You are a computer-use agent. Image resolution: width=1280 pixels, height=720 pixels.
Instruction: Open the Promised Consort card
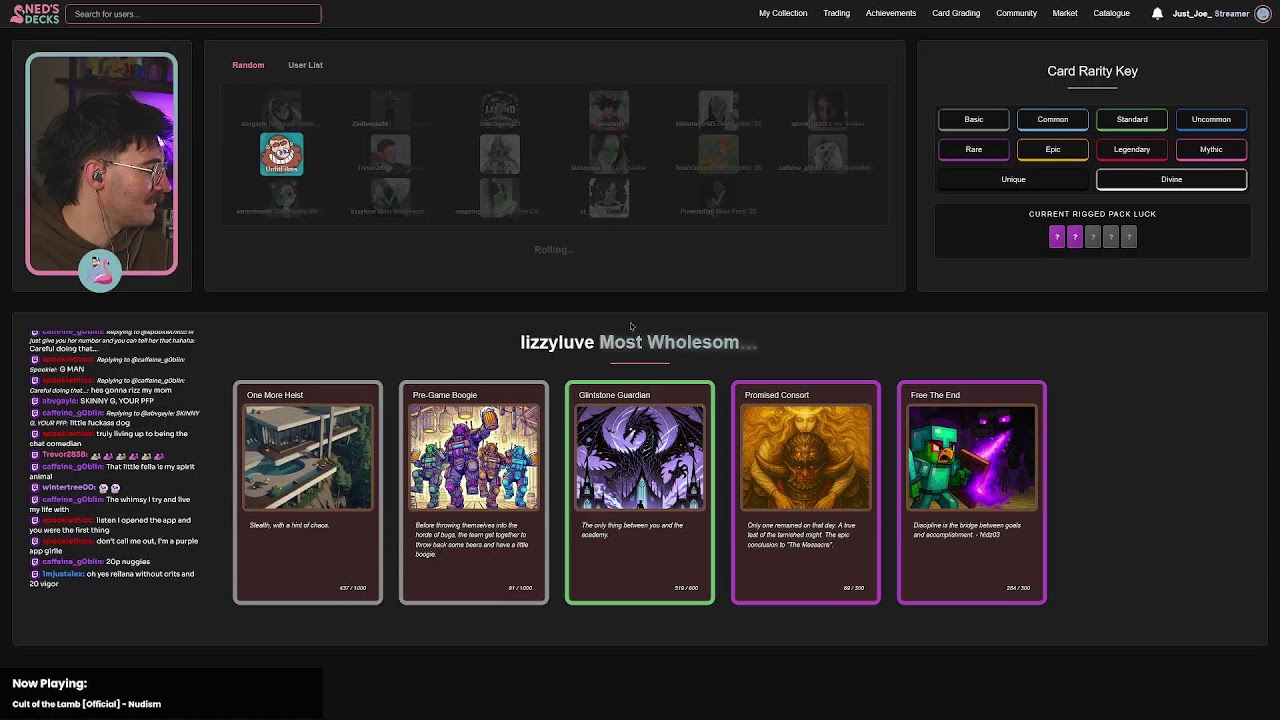[x=806, y=493]
